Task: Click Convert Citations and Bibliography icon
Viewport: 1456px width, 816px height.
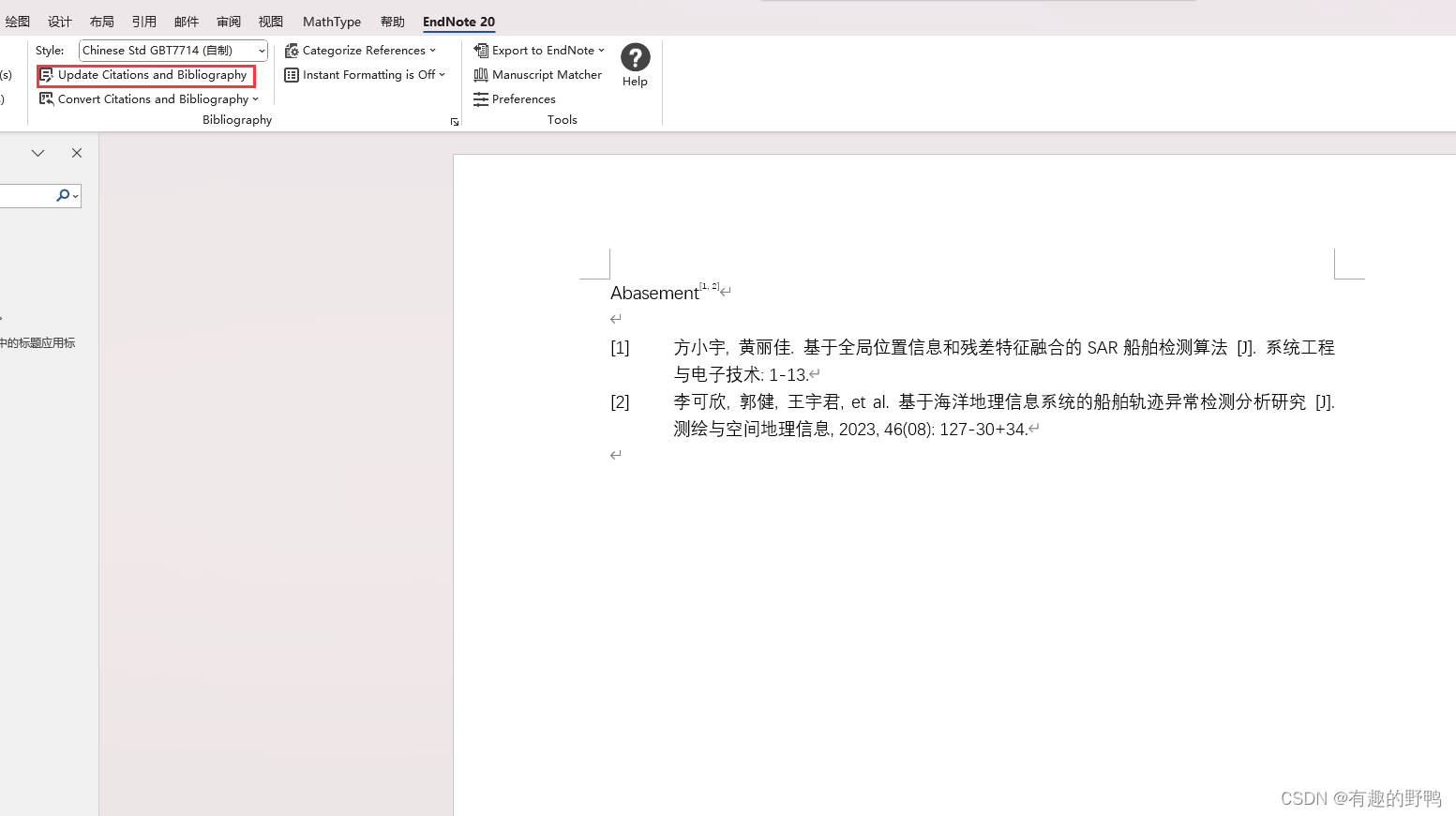Action: click(46, 98)
